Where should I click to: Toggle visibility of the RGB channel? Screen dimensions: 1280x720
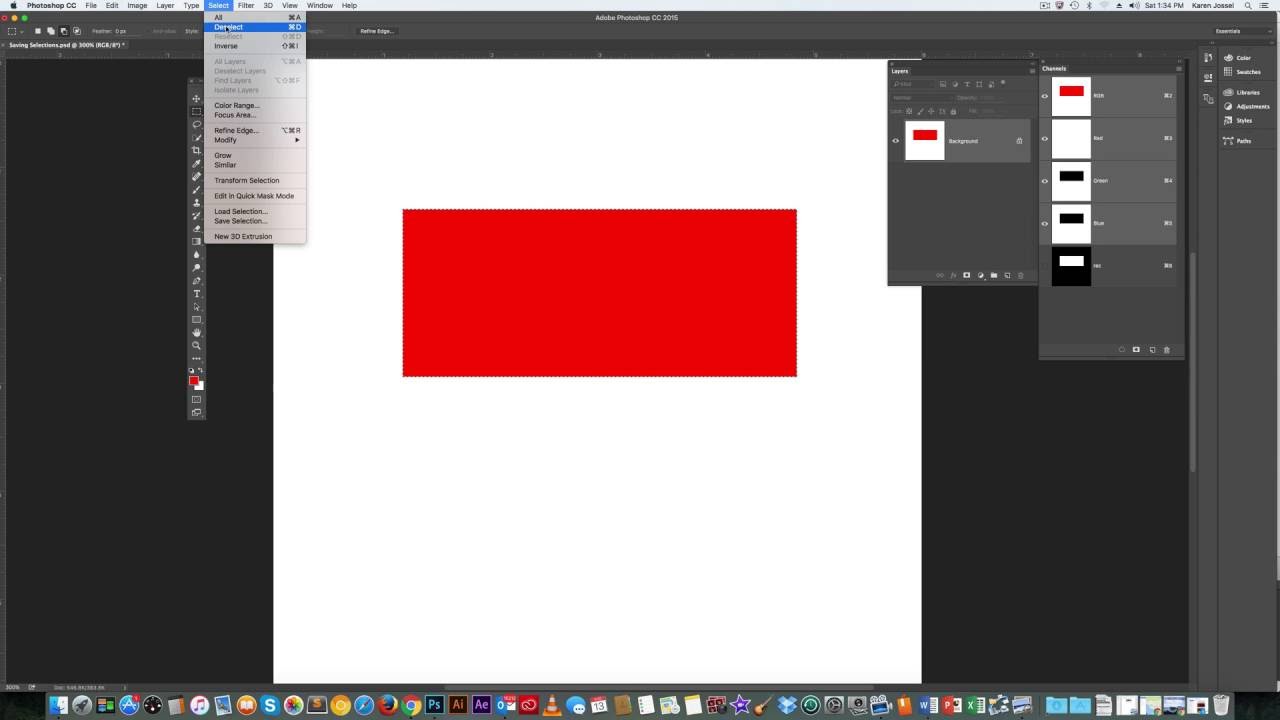point(1045,96)
